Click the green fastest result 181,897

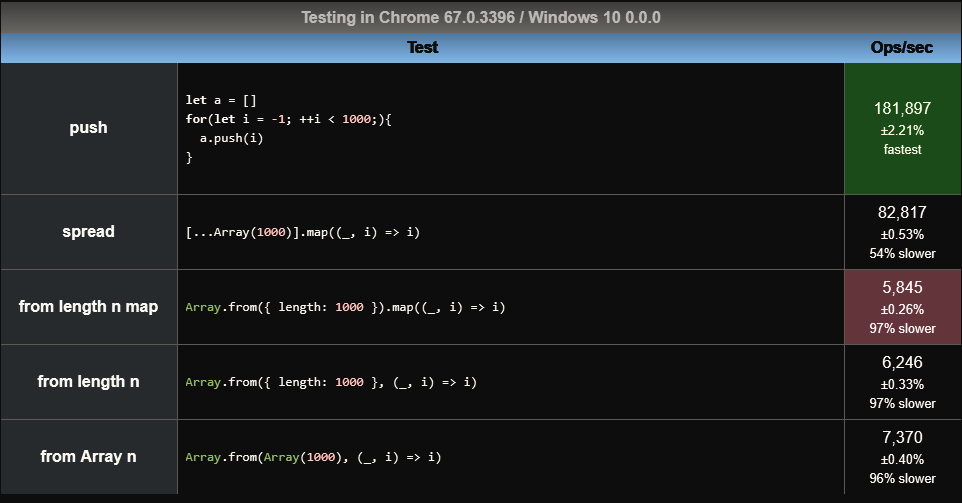coord(902,128)
